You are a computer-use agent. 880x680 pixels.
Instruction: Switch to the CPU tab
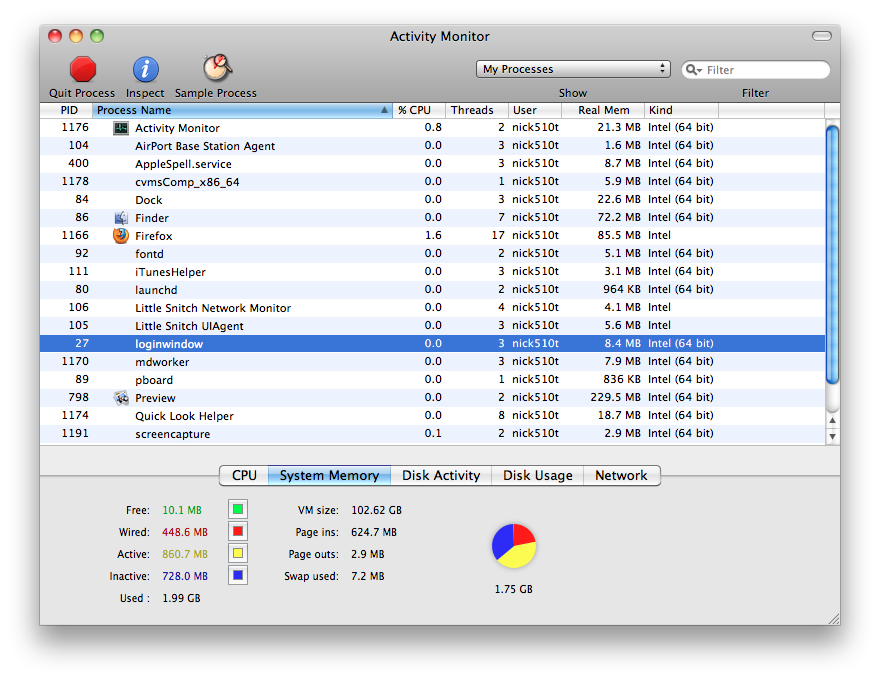pos(244,475)
